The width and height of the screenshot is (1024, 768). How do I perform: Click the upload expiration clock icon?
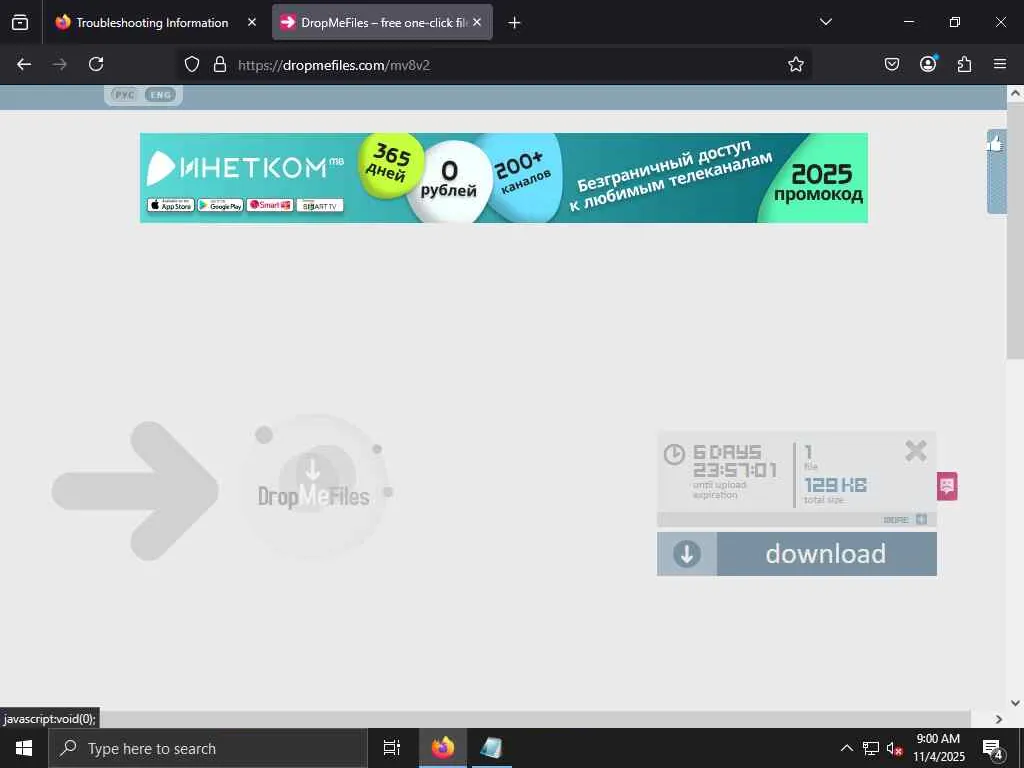pos(674,454)
